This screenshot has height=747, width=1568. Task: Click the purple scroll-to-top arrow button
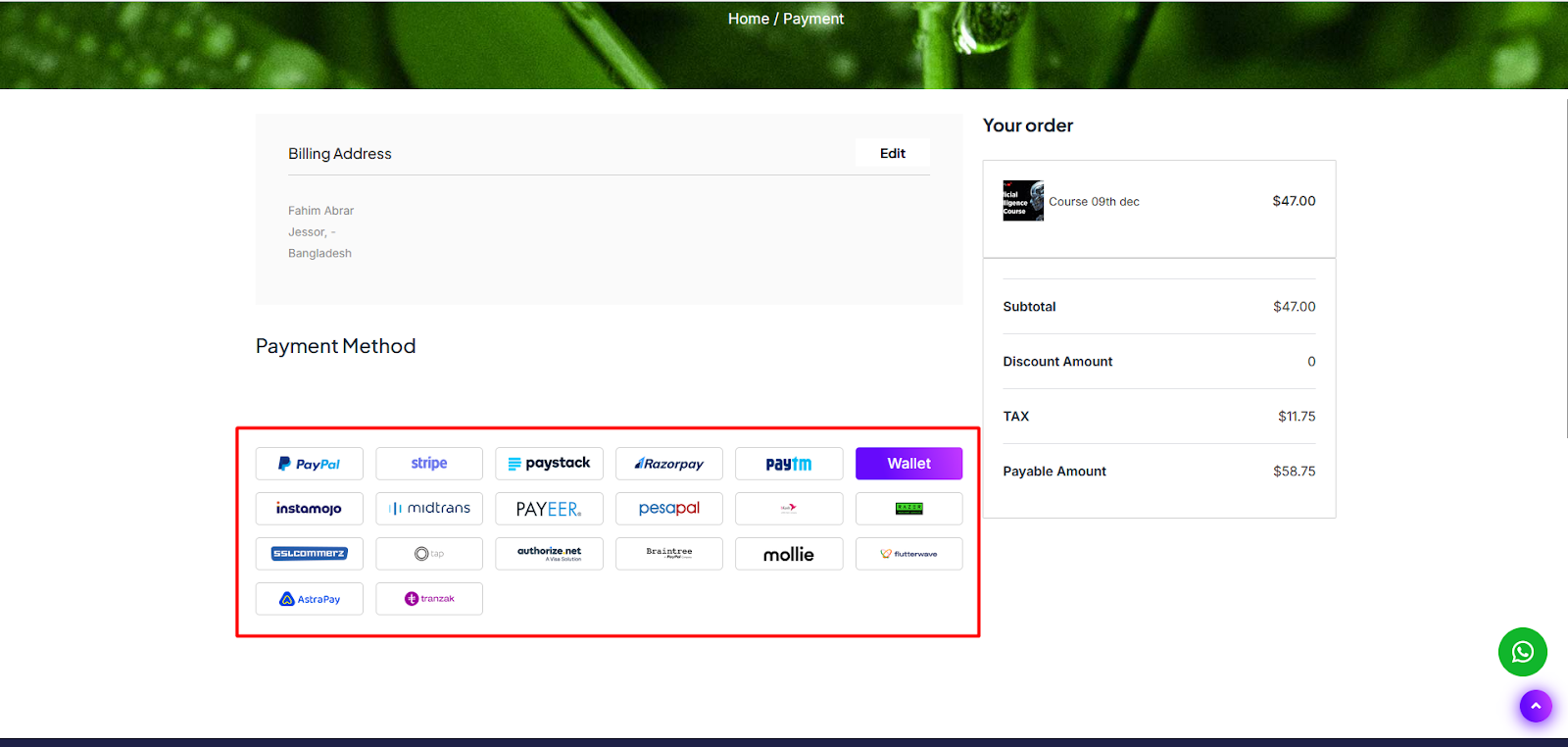pyautogui.click(x=1536, y=706)
